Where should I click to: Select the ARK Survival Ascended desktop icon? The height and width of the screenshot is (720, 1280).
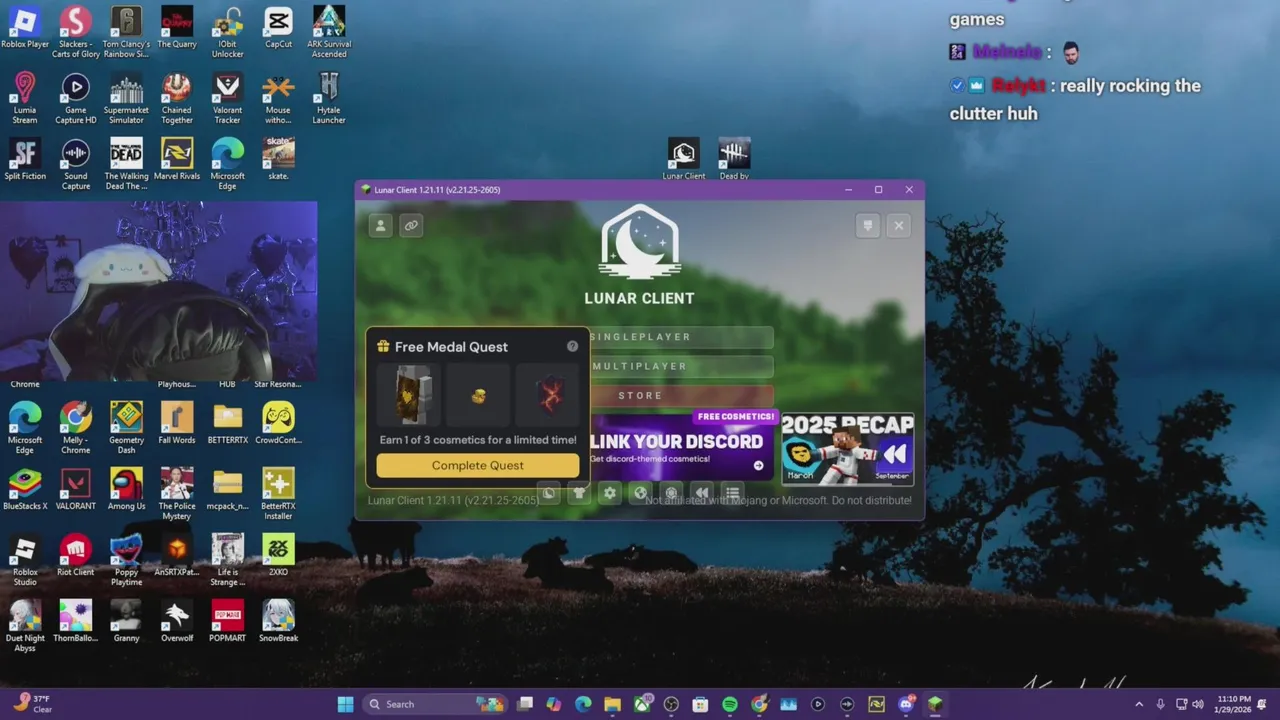coord(329,31)
